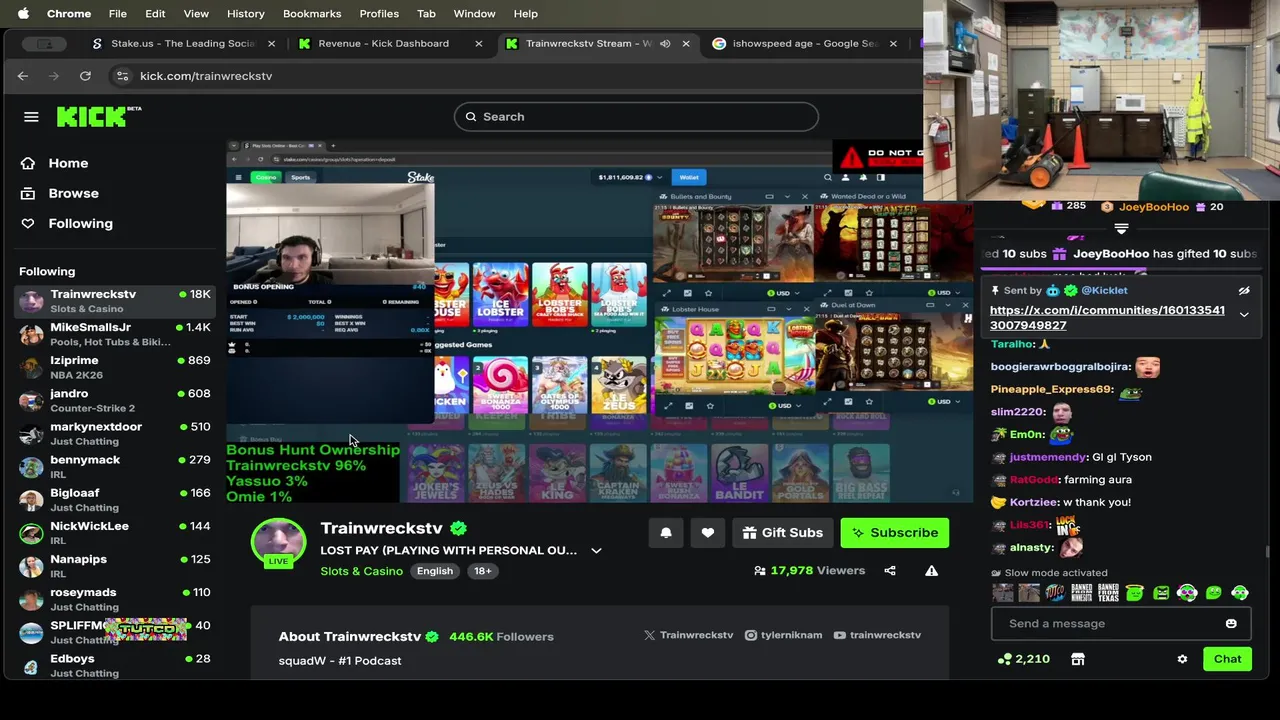Reload the page in Chrome
Screen dimensions: 1280x720
coord(85,76)
